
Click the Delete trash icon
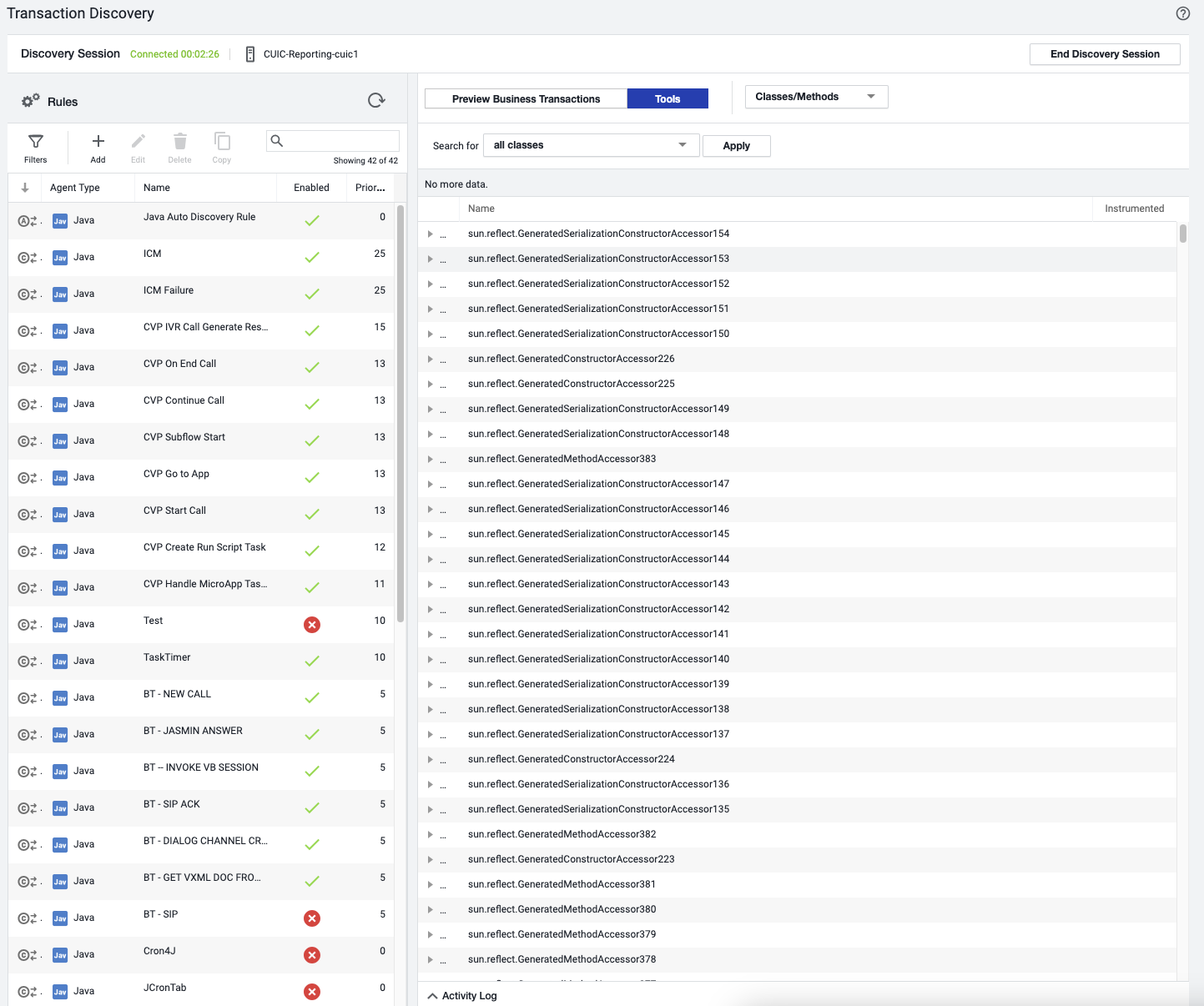point(180,141)
